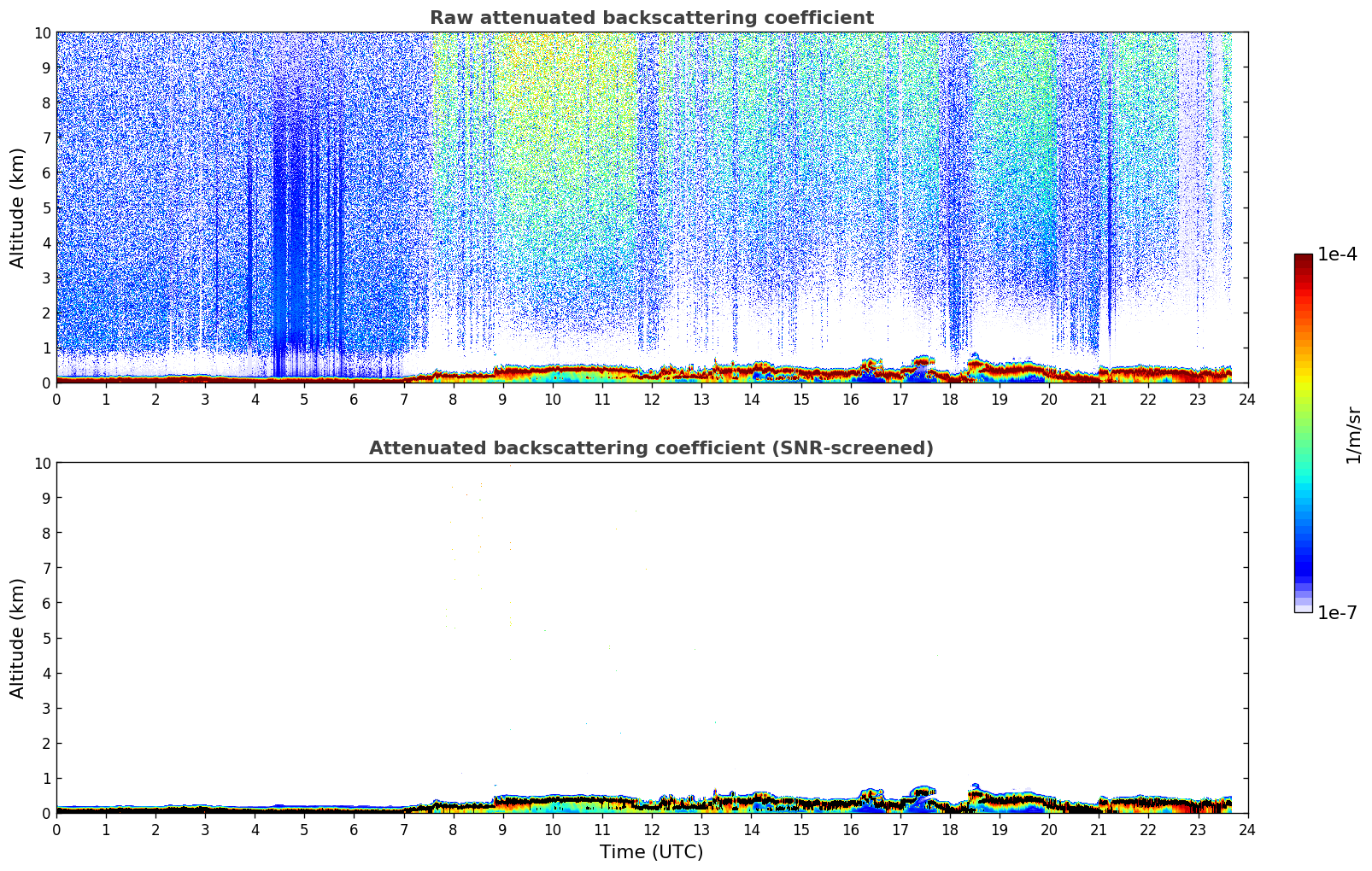Click the '1e-7' colorbar minimum label
This screenshot has width=1372, height=871.
point(1337,613)
